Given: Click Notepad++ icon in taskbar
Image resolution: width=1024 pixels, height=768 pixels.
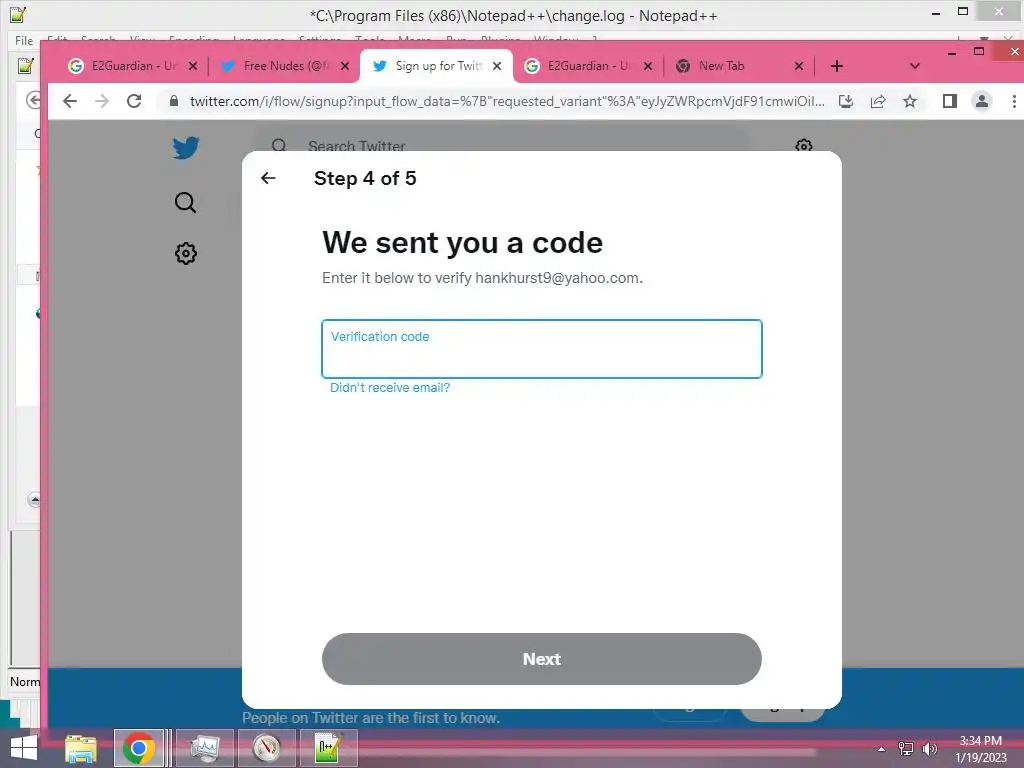Looking at the screenshot, I should [x=328, y=748].
